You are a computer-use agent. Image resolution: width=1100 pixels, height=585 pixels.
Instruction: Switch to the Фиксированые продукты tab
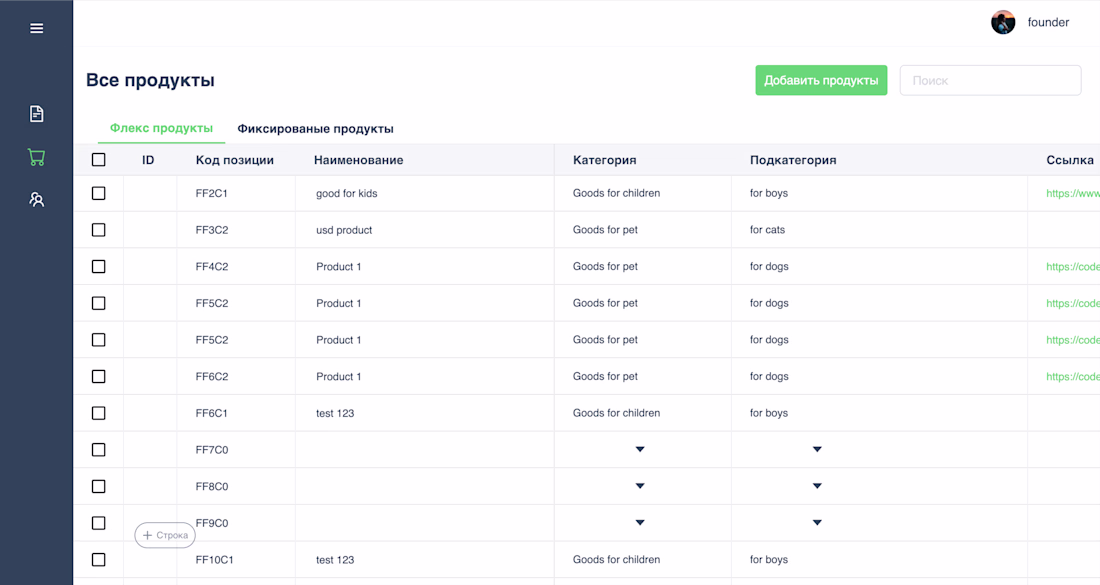pyautogui.click(x=315, y=129)
